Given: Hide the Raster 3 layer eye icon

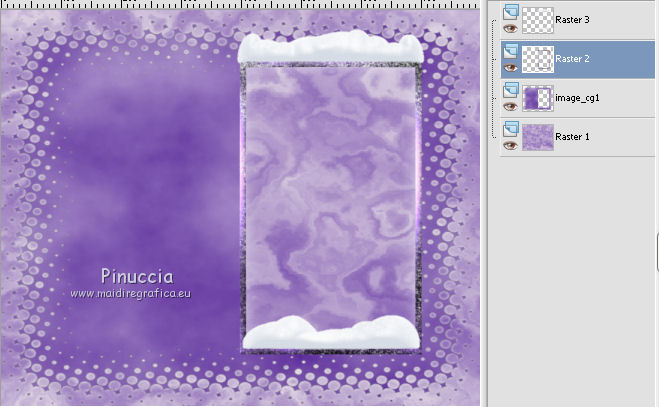Looking at the screenshot, I should pyautogui.click(x=510, y=29).
